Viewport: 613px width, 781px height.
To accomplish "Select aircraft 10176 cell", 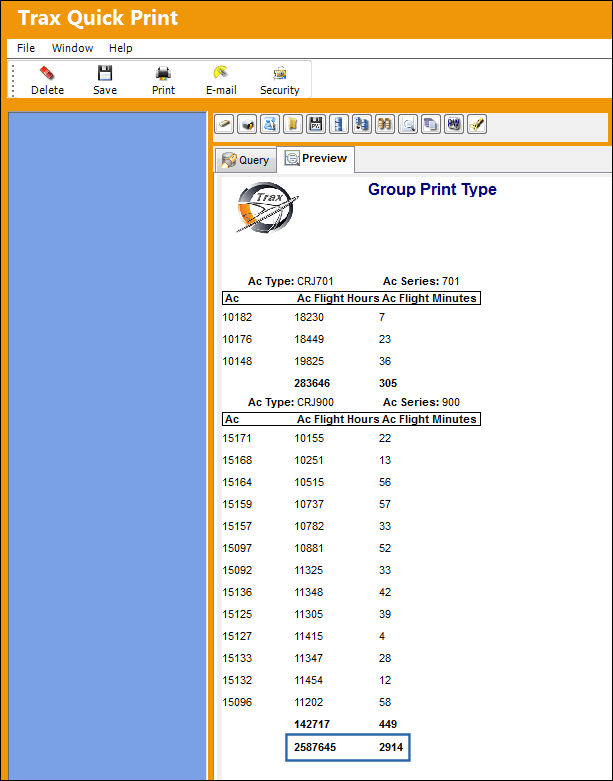I will tap(237, 339).
